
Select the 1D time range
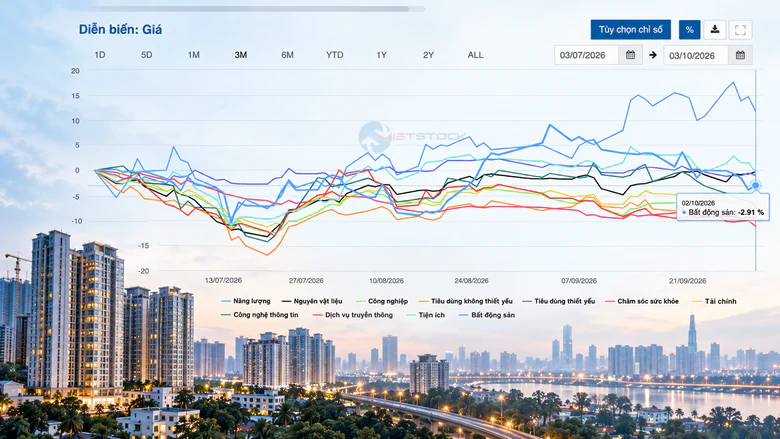(99, 55)
